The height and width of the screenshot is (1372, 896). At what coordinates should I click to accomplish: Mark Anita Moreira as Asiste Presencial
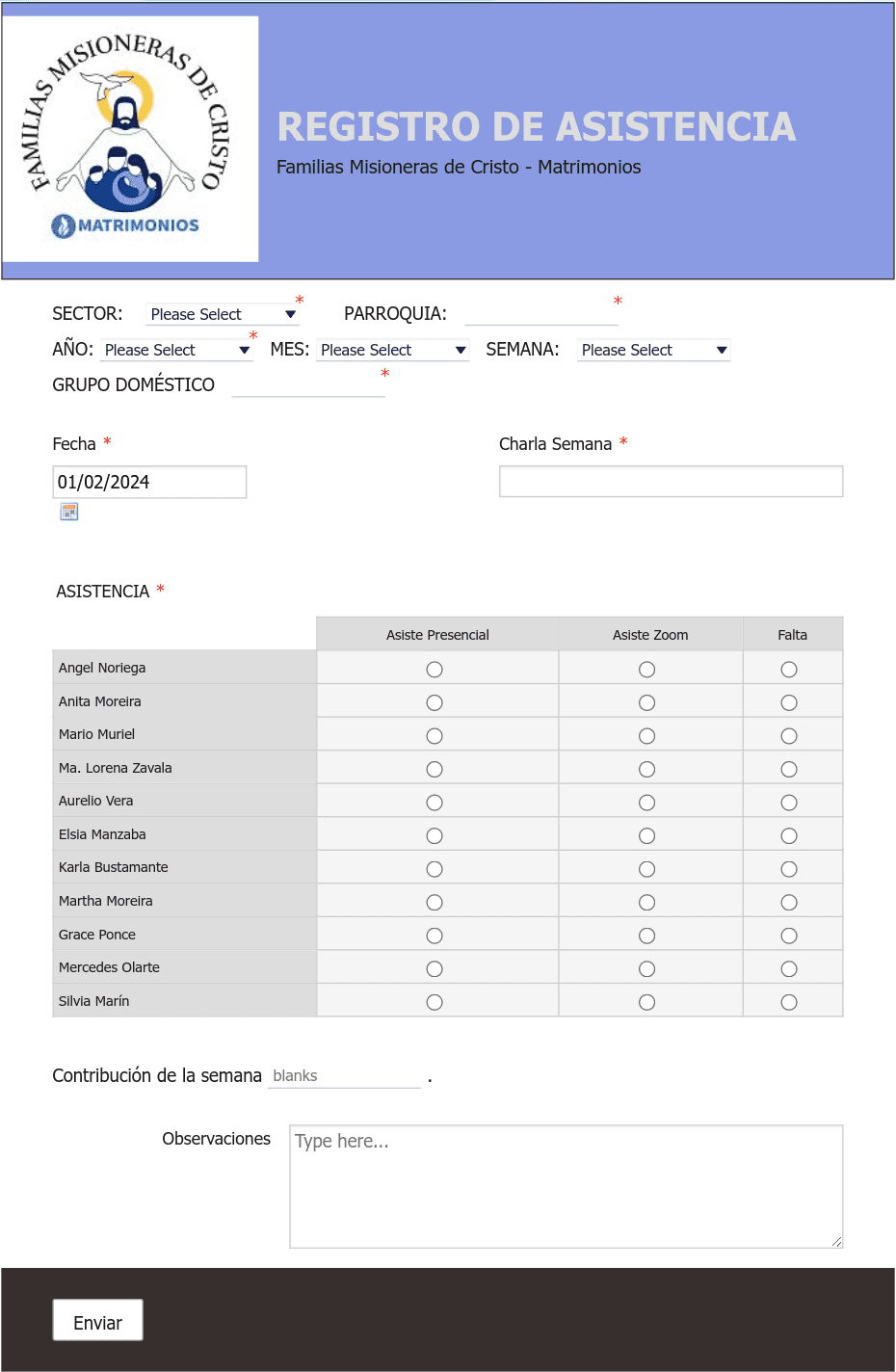(x=435, y=703)
